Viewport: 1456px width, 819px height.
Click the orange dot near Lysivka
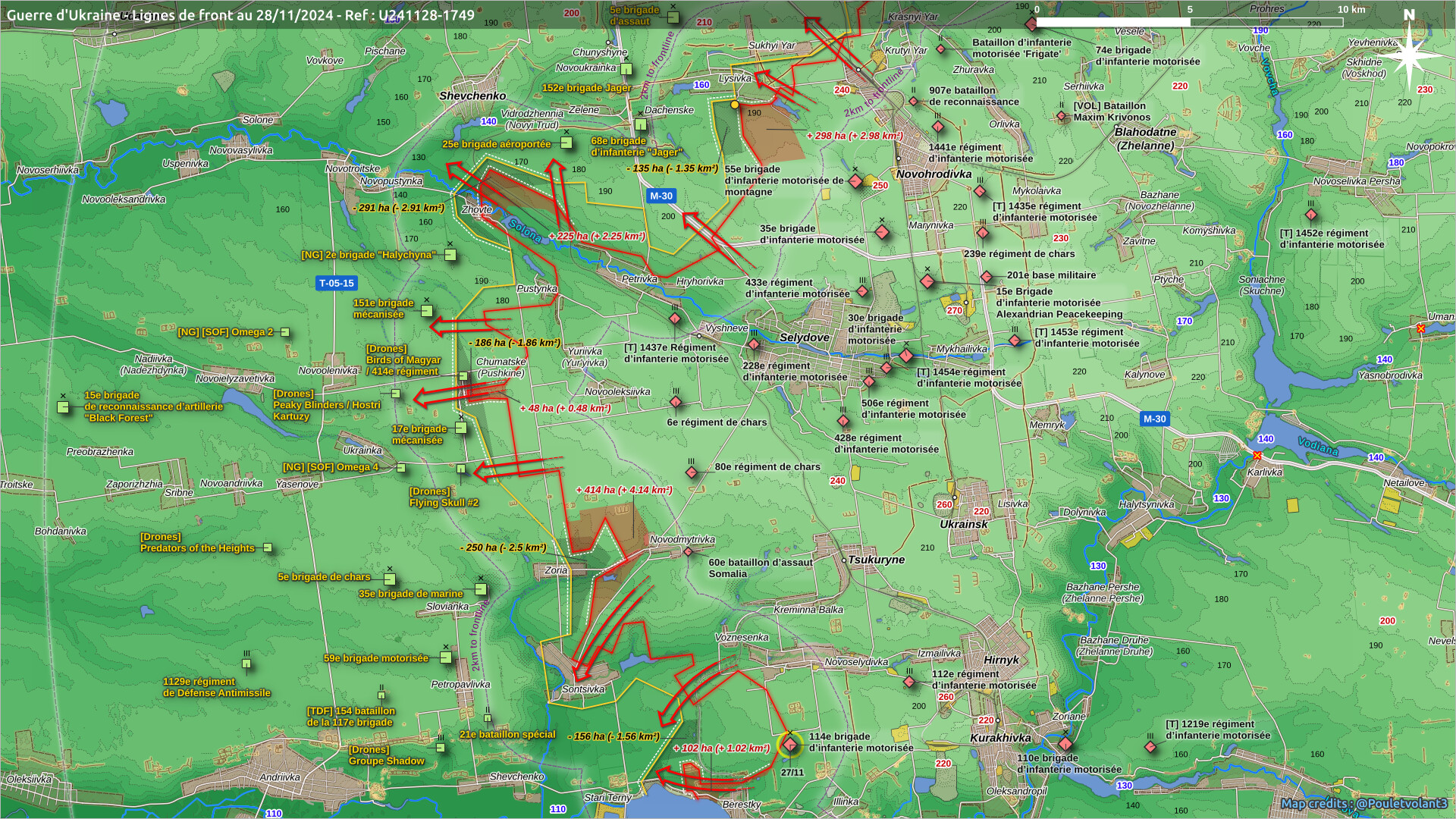pos(734,105)
